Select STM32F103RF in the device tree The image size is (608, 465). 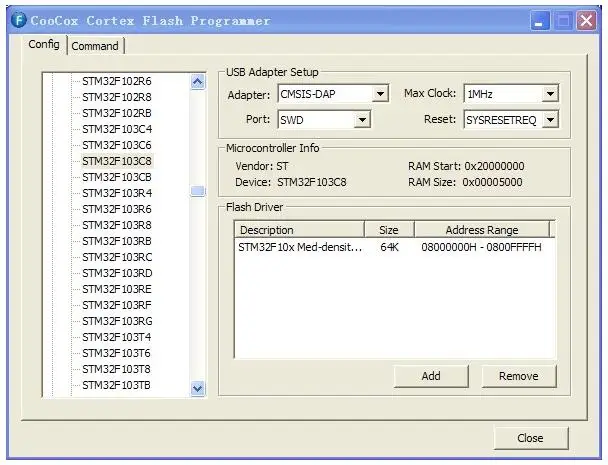[x=117, y=305]
